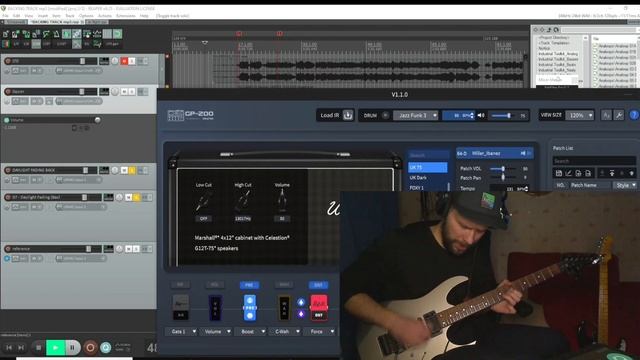Click drum tempo BPM stepper arrows
The height and width of the screenshot is (360, 640).
coord(472,116)
